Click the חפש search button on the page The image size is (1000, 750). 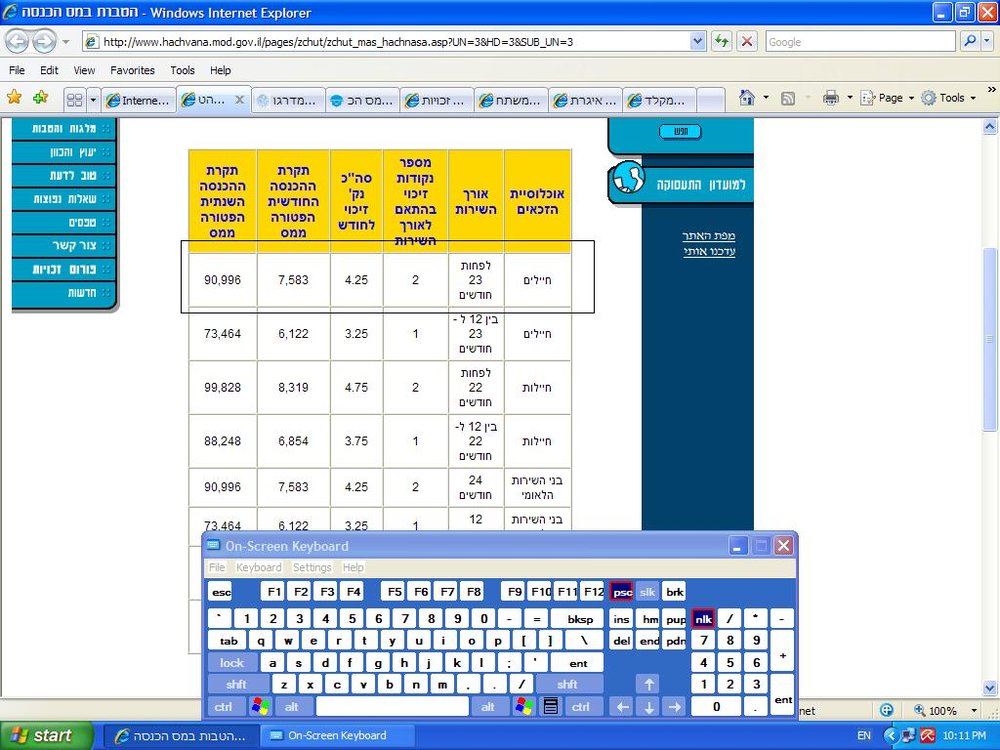(680, 131)
